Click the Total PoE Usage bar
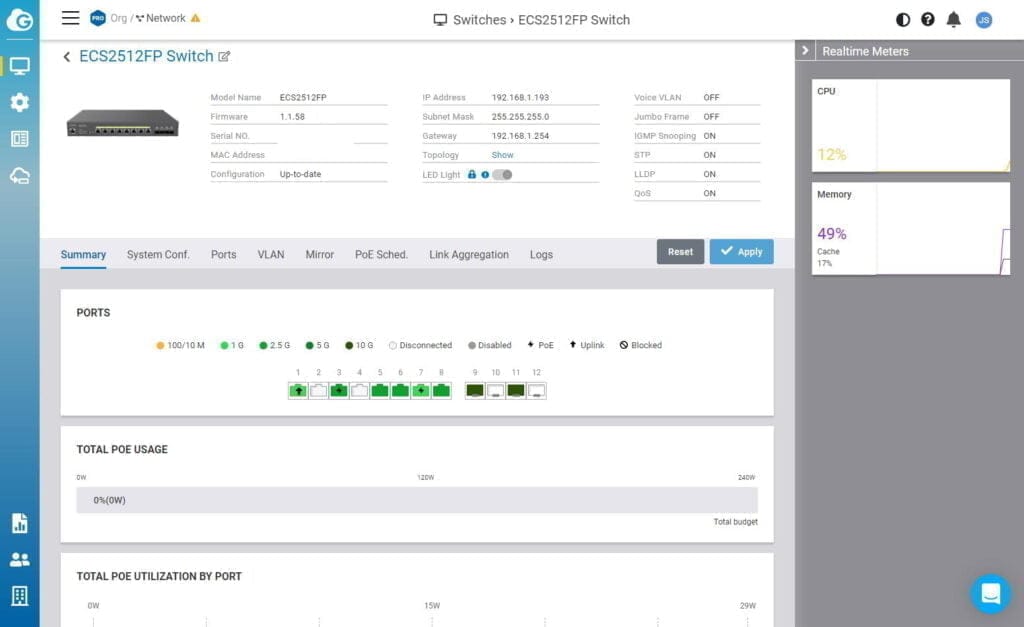Image resolution: width=1024 pixels, height=627 pixels. coord(417,500)
